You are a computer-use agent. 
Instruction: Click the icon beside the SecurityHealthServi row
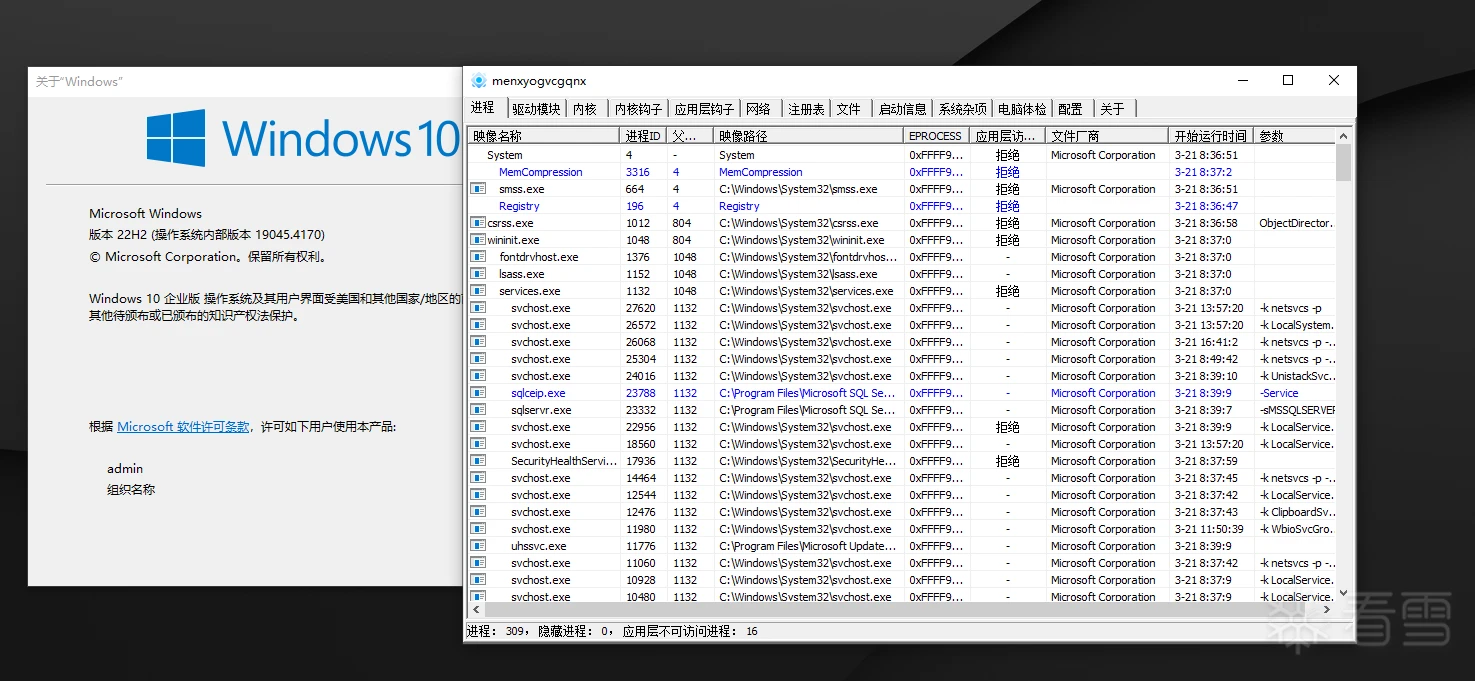coord(478,461)
